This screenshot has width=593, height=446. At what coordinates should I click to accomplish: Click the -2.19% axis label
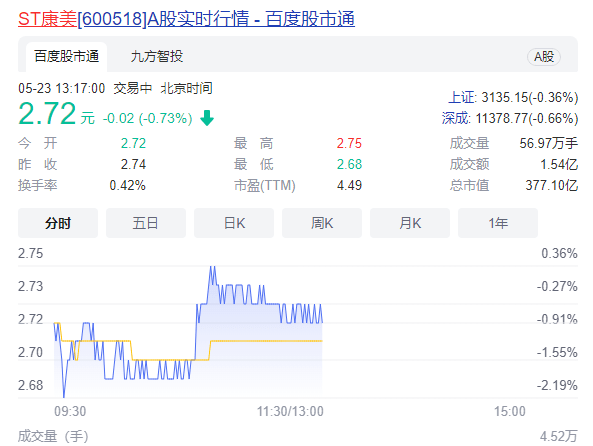(x=557, y=385)
